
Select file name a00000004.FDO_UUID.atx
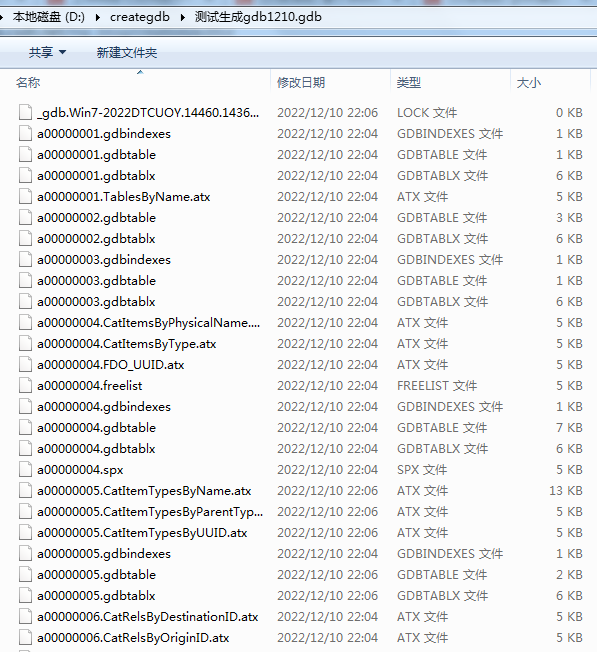pos(111,365)
